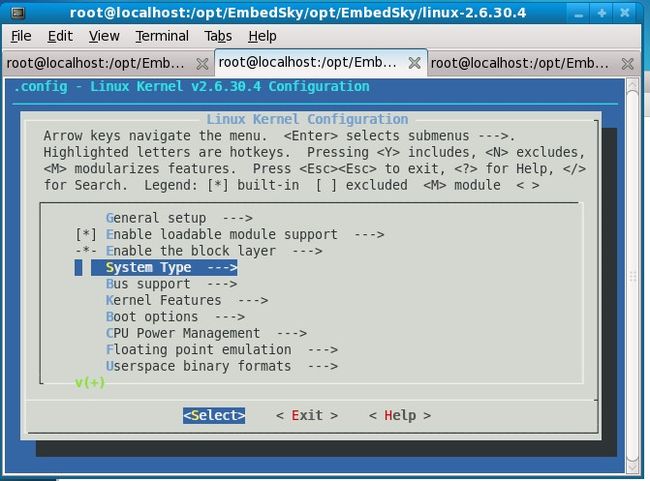Image resolution: width=650 pixels, height=481 pixels.
Task: Open CPU Power Management submenu
Action: 206,333
